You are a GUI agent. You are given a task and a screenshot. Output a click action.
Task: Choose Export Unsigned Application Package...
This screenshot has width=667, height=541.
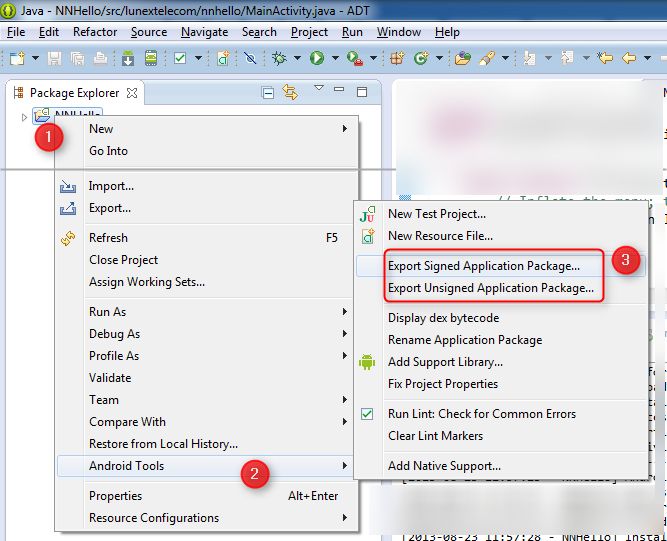[501, 288]
